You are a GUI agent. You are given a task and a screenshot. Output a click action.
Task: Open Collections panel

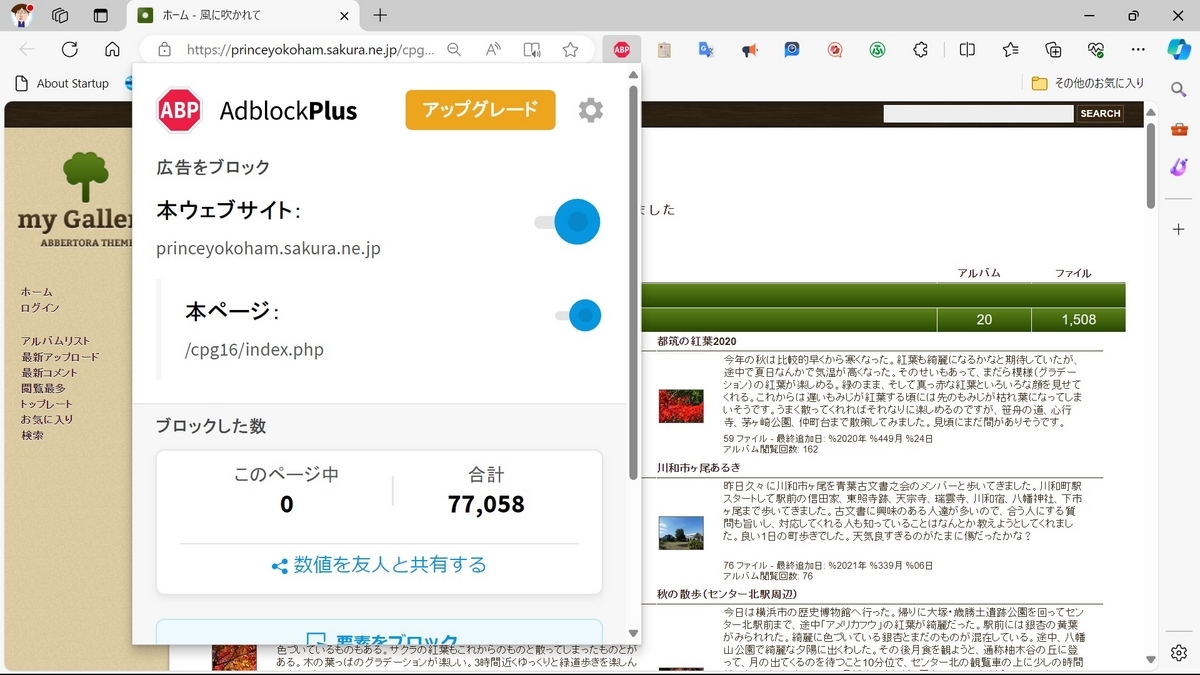pyautogui.click(x=1053, y=49)
